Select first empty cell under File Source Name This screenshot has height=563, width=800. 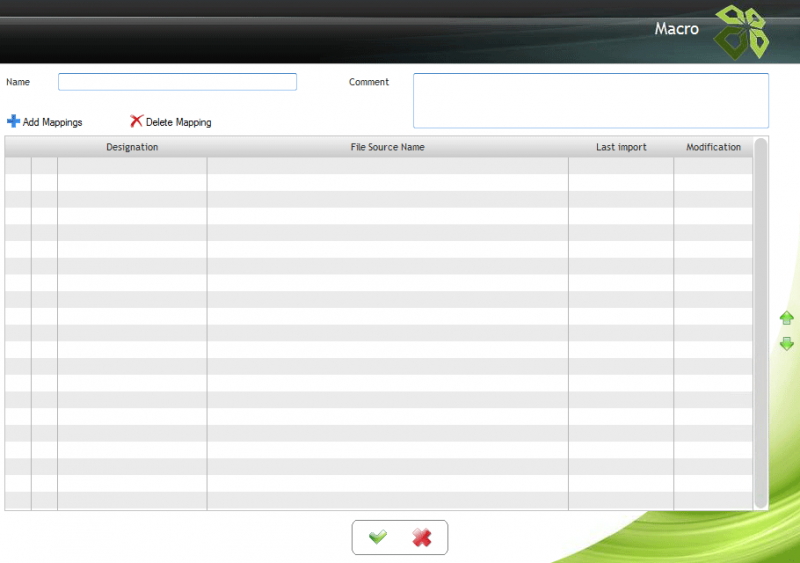coord(387,166)
